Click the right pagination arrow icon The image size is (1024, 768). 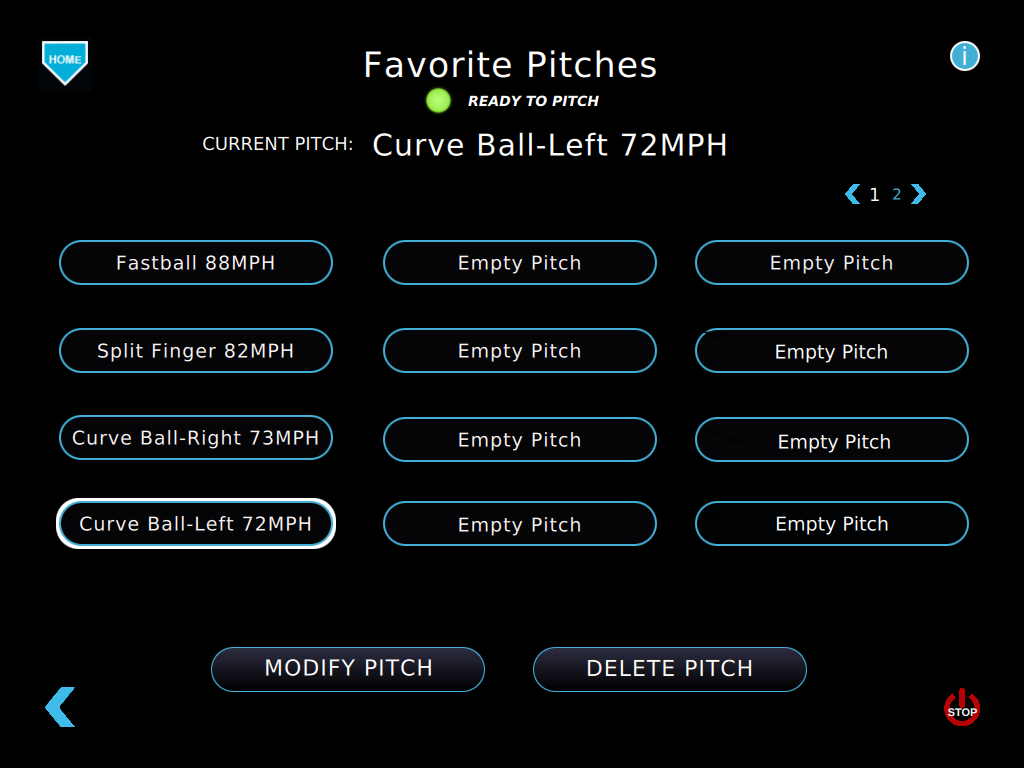918,194
